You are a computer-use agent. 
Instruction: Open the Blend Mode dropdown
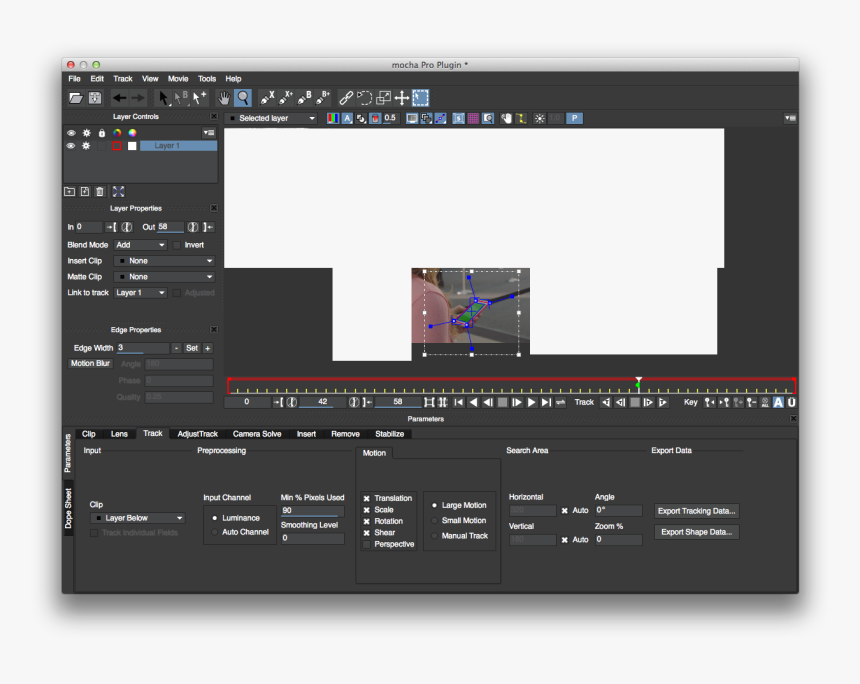[x=140, y=244]
